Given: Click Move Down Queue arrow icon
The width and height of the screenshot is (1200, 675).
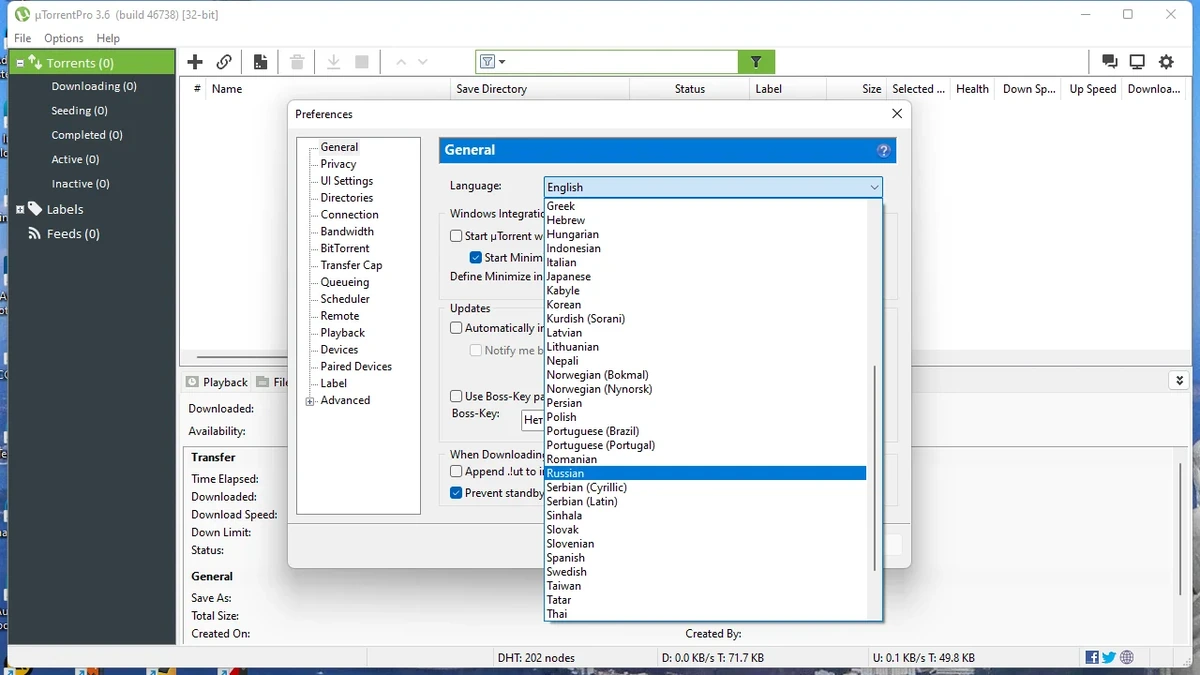Looking at the screenshot, I should pyautogui.click(x=423, y=62).
